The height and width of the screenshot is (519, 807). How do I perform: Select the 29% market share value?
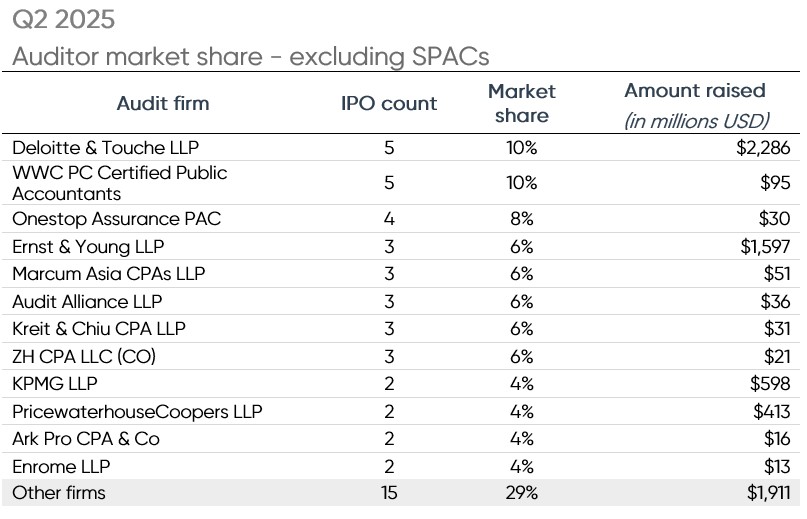[x=521, y=493]
